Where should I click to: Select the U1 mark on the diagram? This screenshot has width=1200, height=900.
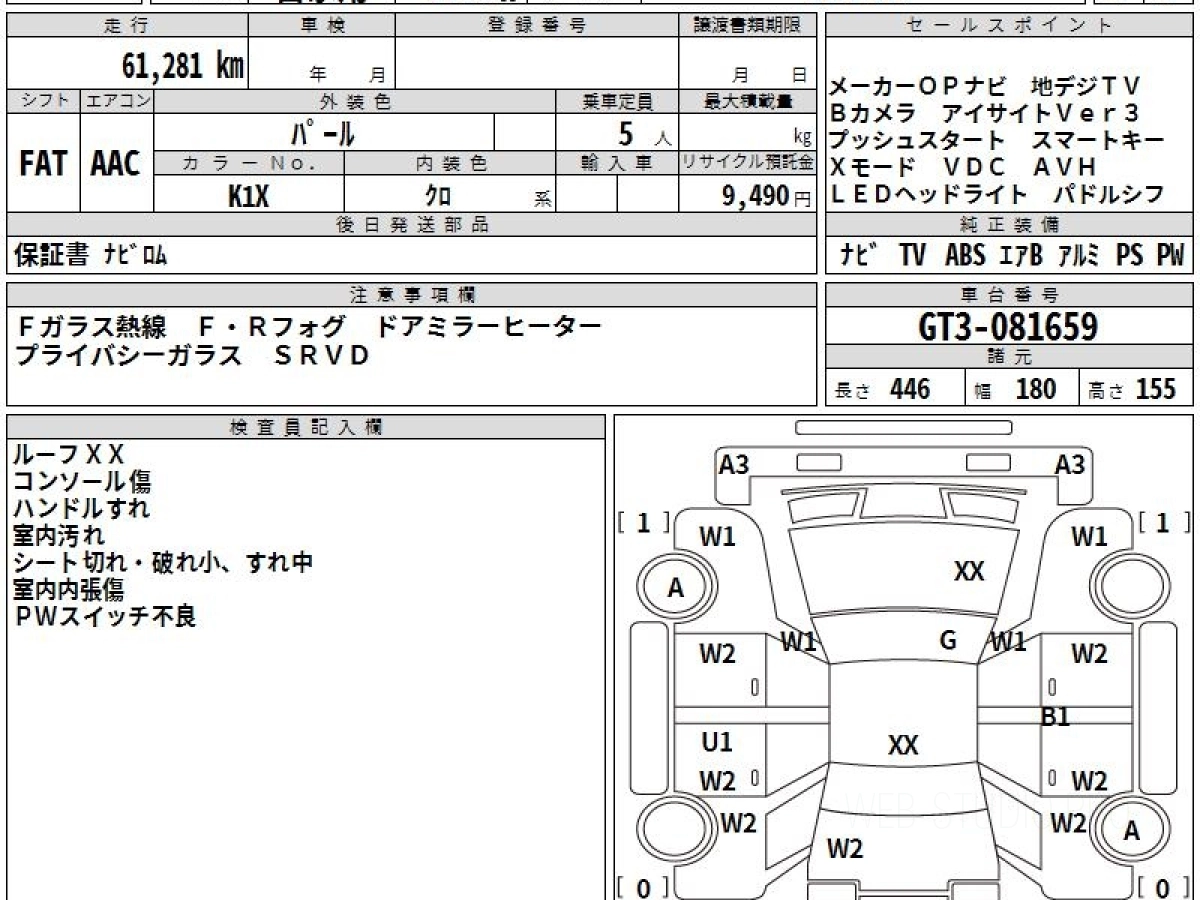[717, 742]
